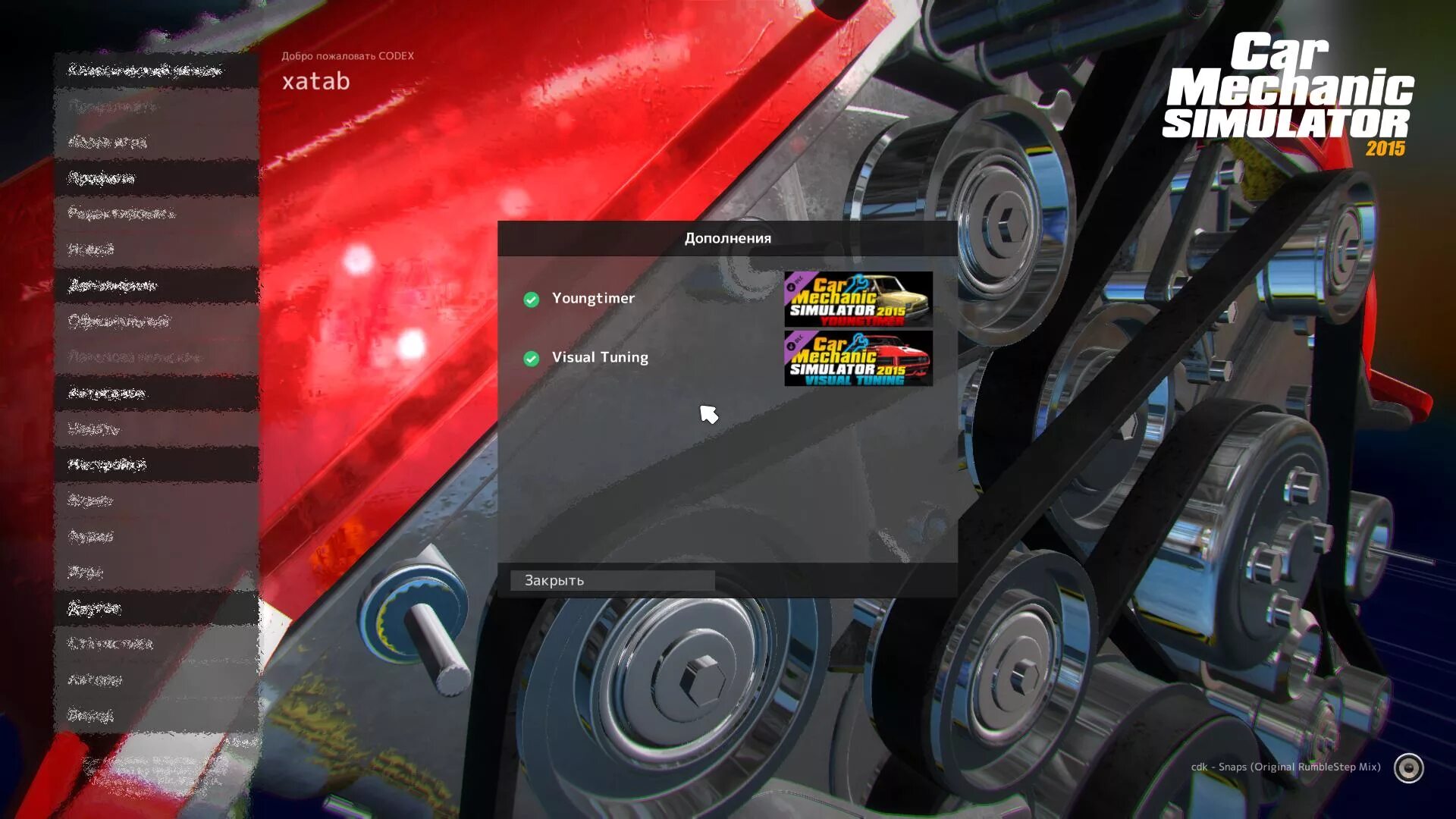This screenshot has width=1456, height=819.
Task: Click Выход in the left menu
Action: click(x=90, y=715)
